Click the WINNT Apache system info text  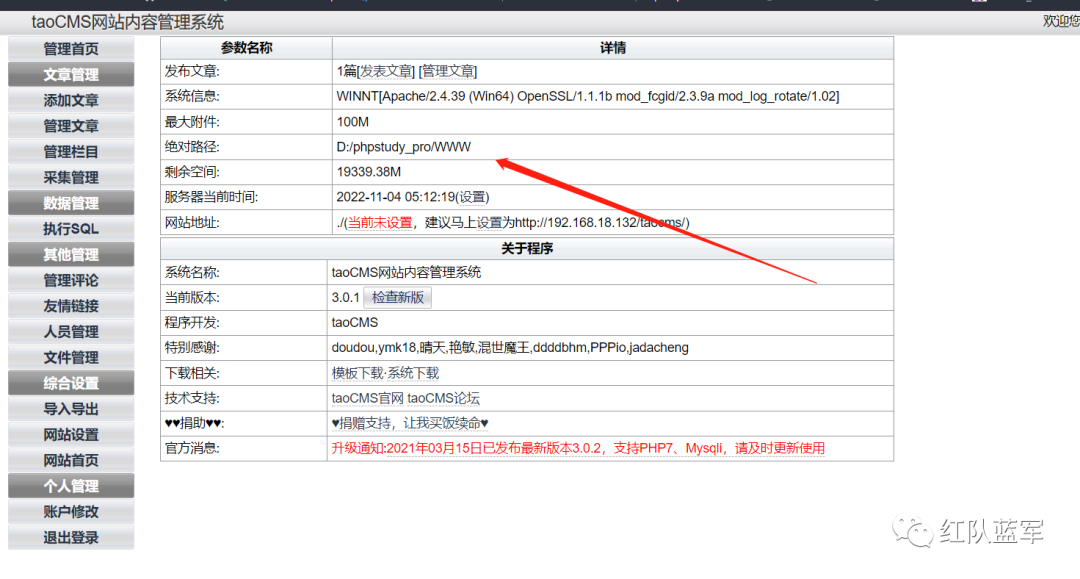588,96
